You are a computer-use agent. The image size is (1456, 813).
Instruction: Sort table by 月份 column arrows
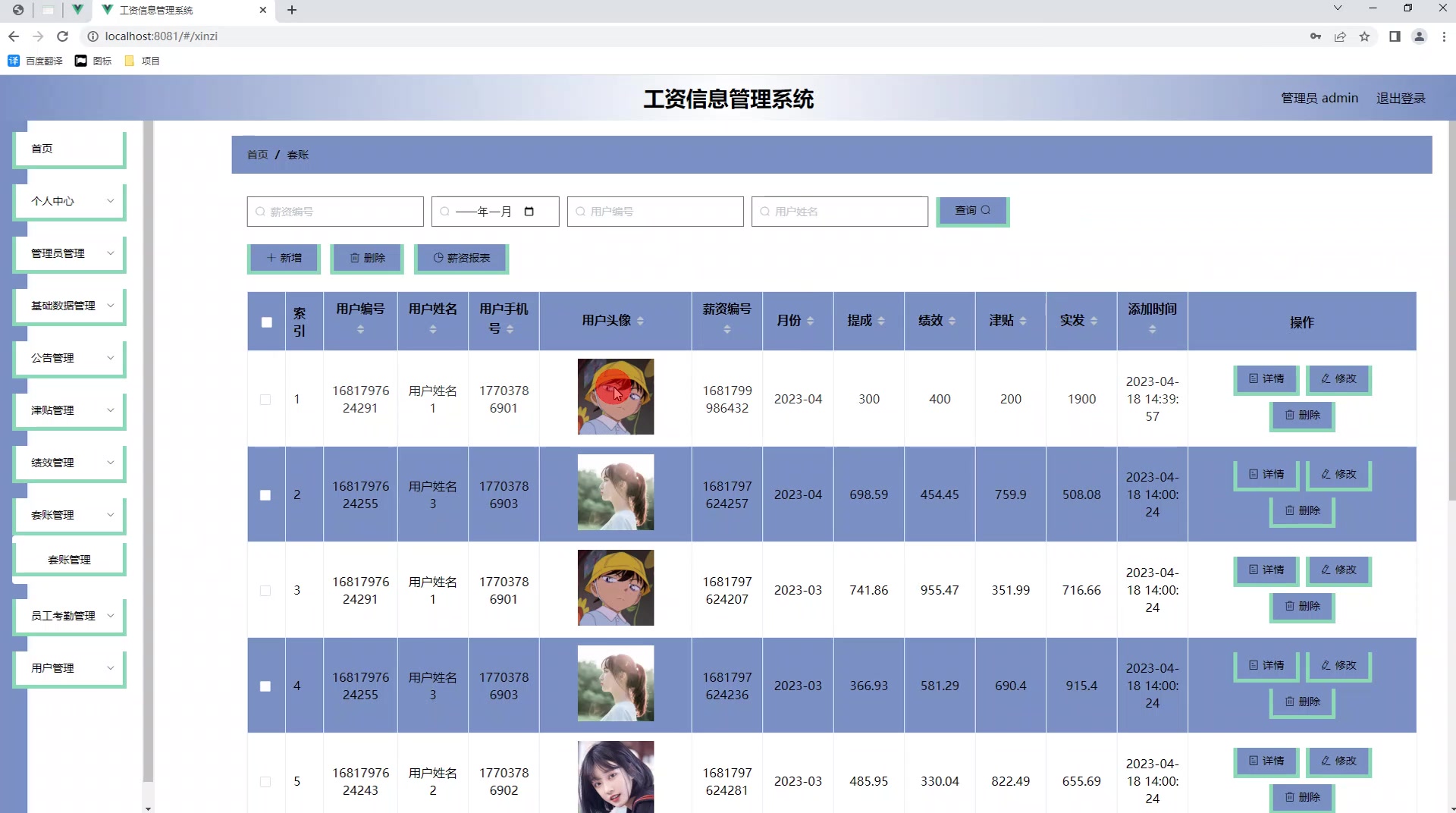(809, 321)
